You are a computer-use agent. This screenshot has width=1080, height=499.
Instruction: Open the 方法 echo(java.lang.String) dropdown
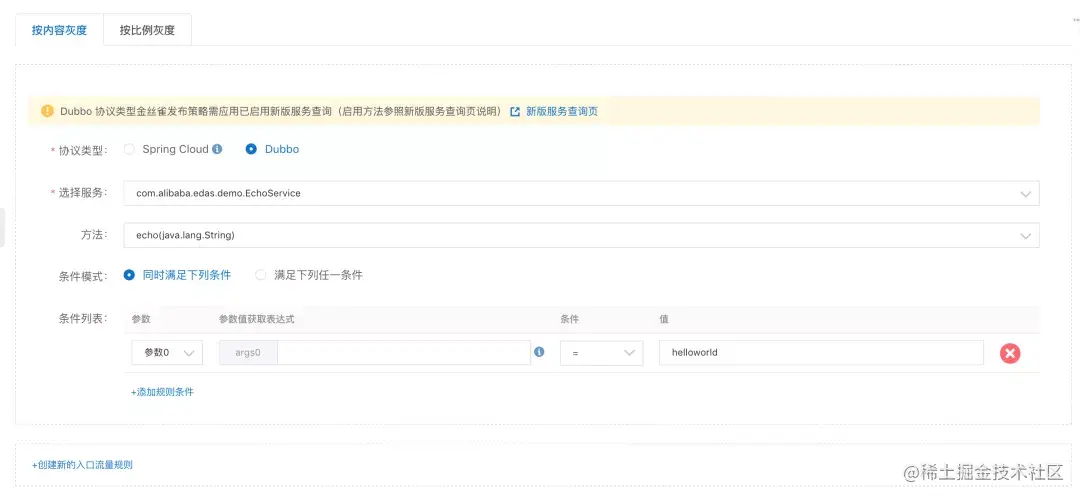click(581, 235)
